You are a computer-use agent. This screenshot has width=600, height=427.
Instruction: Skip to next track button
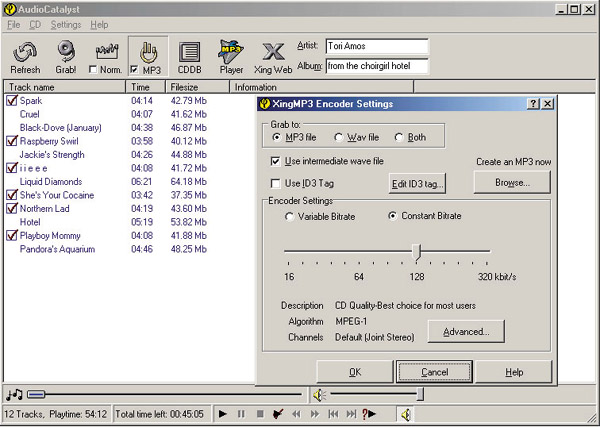(x=351, y=414)
